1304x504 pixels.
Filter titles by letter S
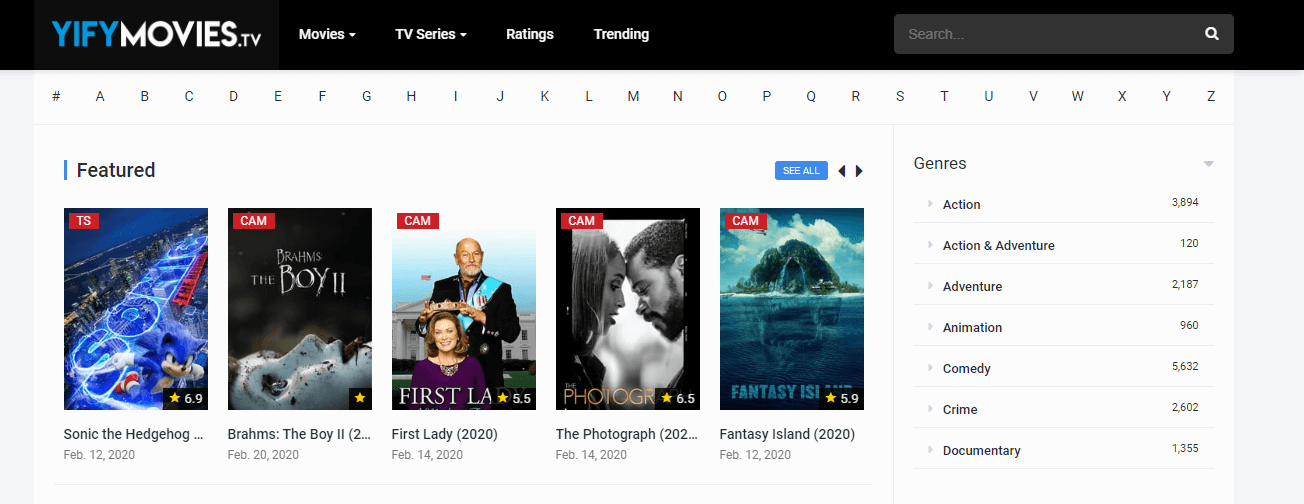tap(900, 97)
